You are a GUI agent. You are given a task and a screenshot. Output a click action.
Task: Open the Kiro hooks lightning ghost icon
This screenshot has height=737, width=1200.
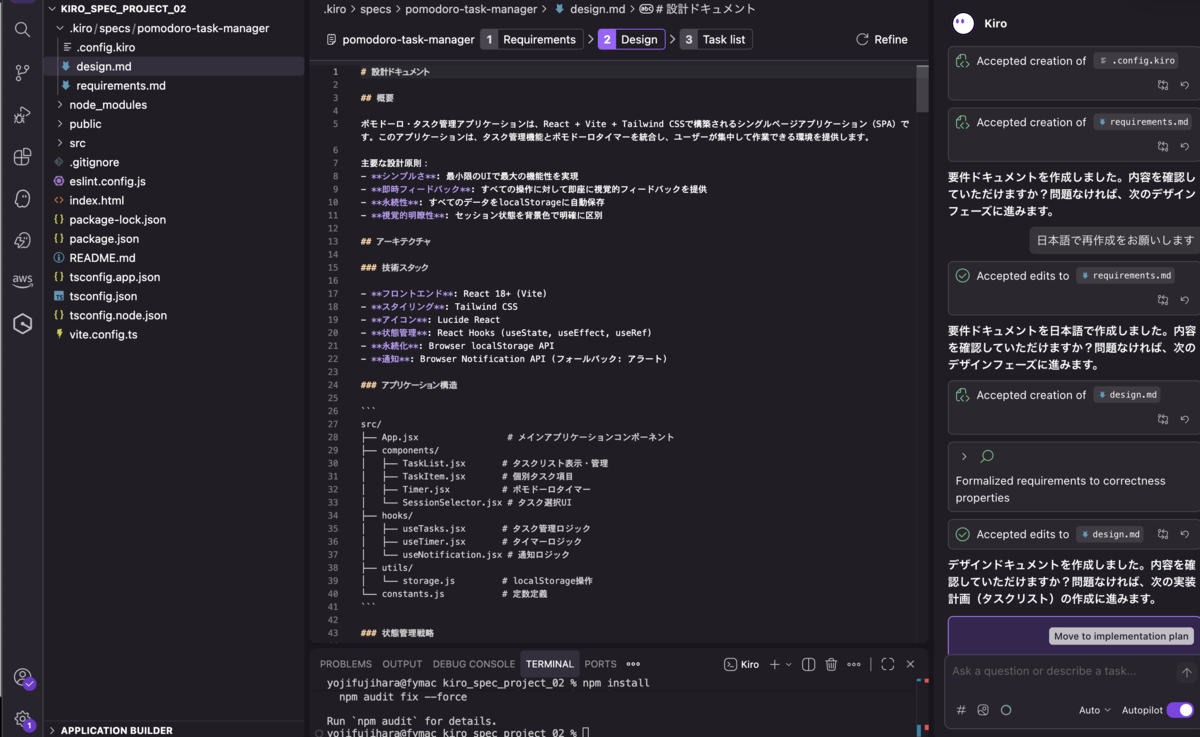pos(22,241)
